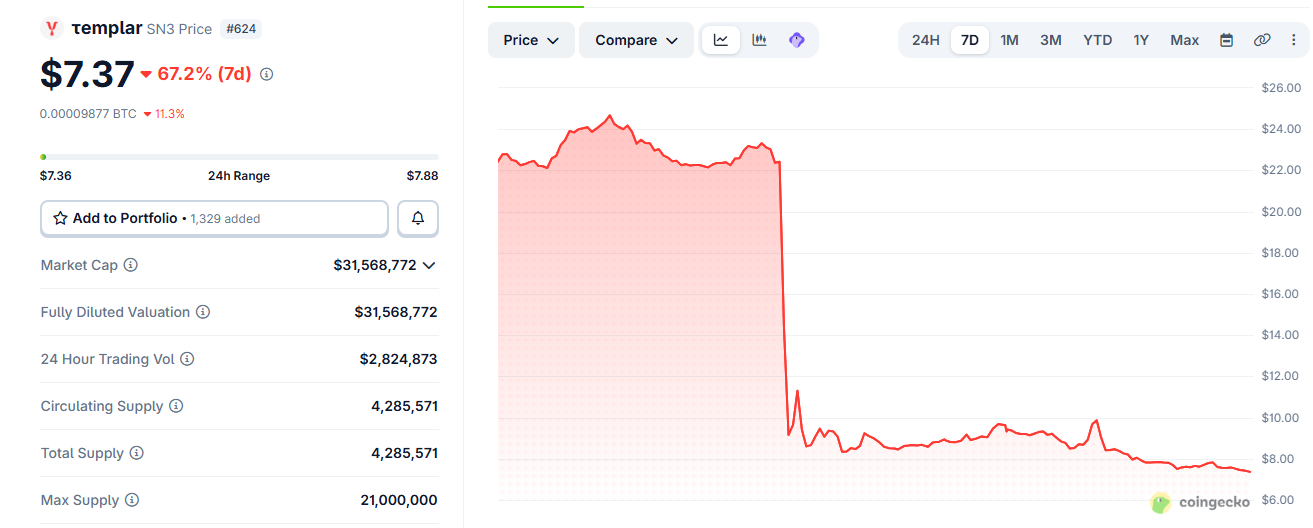Select the 1M time range
The width and height of the screenshot is (1313, 528).
point(1009,40)
